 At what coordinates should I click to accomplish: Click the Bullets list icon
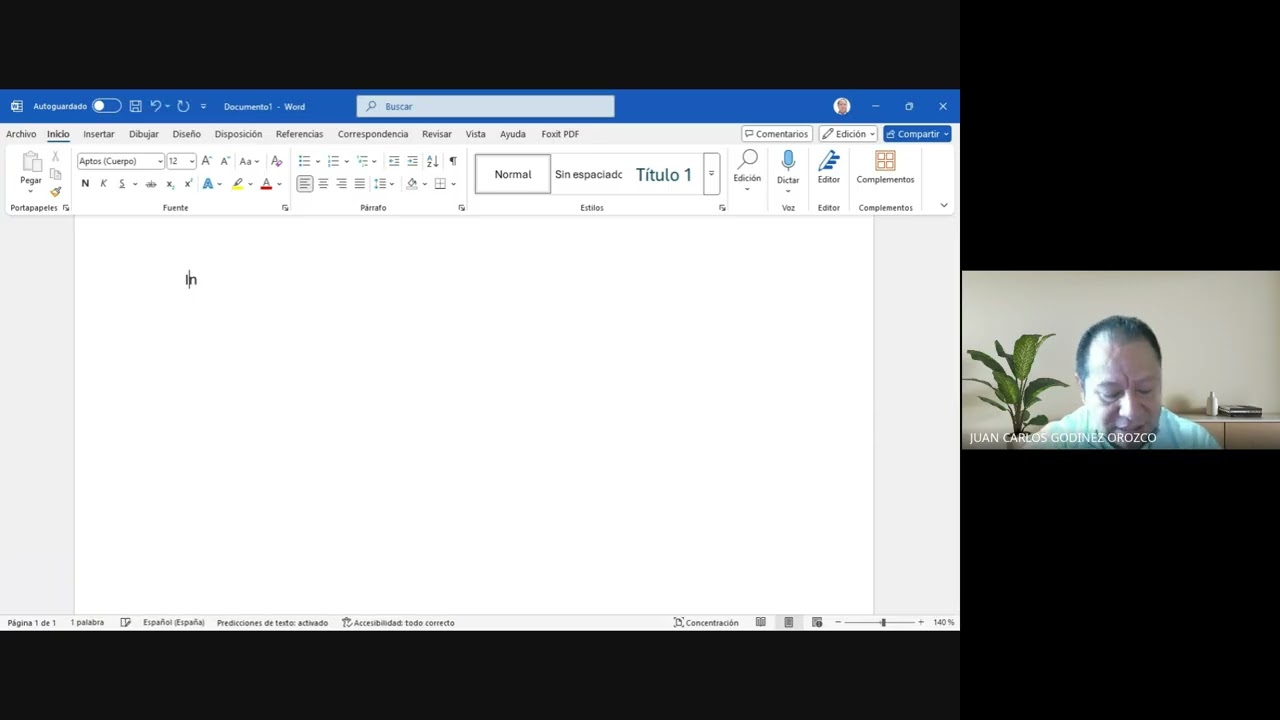point(305,161)
